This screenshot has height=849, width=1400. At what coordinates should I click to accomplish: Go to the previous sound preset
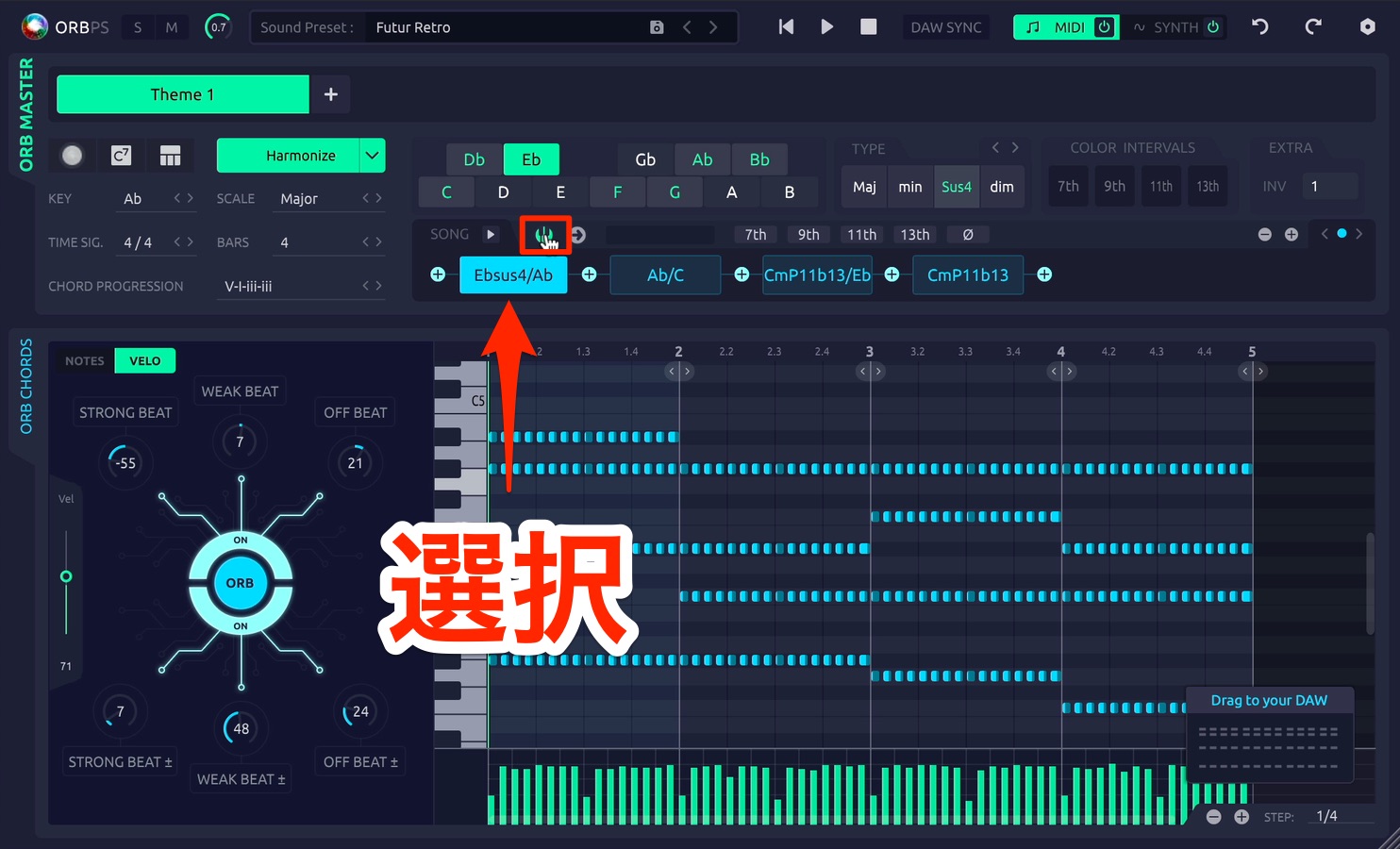pos(687,27)
